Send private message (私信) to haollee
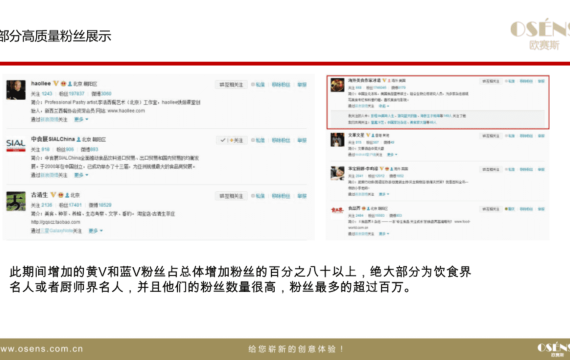Screen dimensions: 570x360 pos(258,85)
